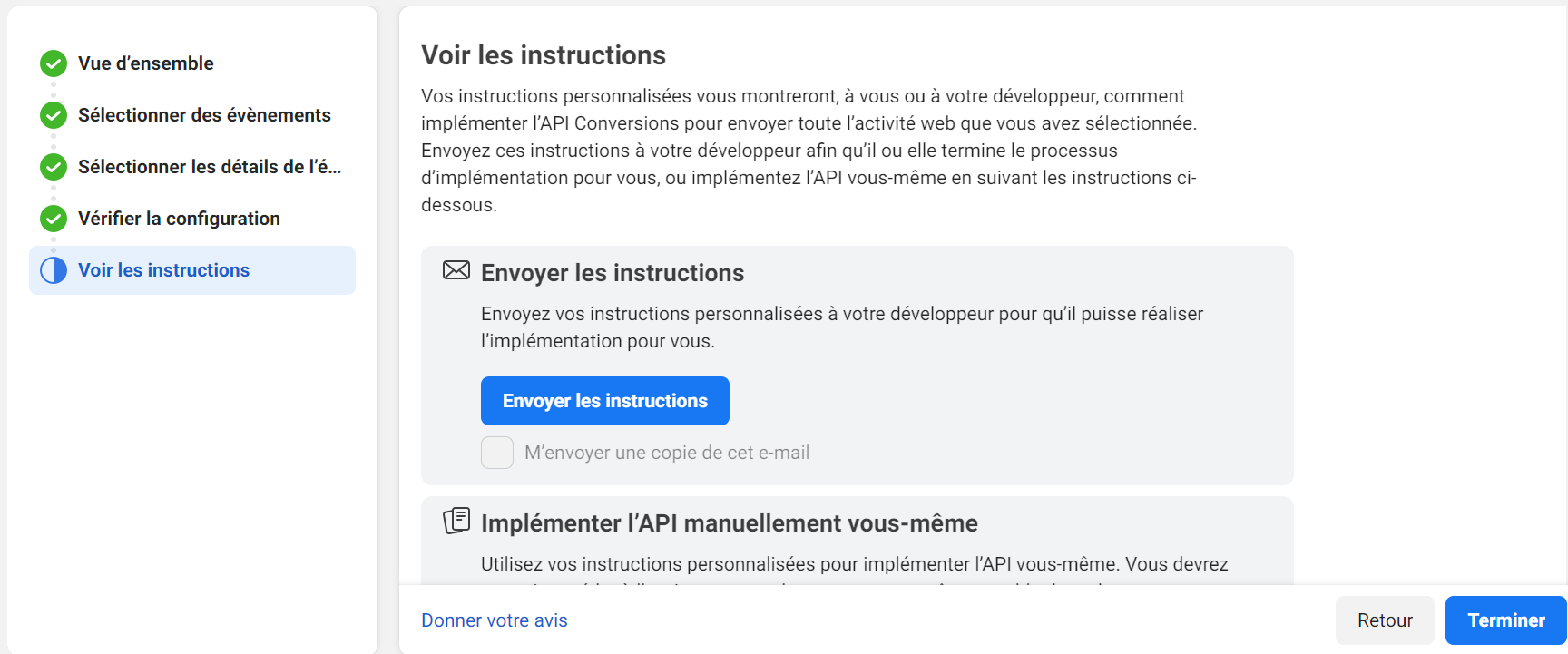
Task: Select the Voir les instructions step
Action: [192, 270]
